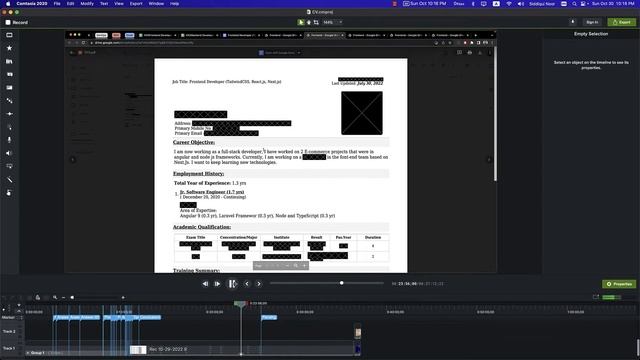640x360 pixels.
Task: Click the Sign In button
Action: [592, 22]
